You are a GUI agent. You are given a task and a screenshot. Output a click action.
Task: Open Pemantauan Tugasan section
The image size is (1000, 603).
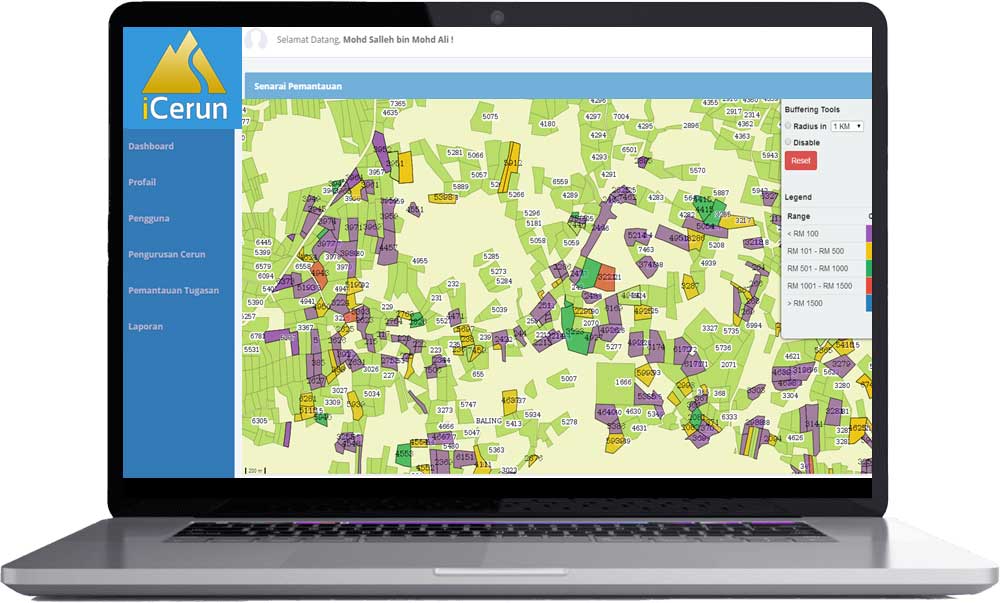pos(173,290)
